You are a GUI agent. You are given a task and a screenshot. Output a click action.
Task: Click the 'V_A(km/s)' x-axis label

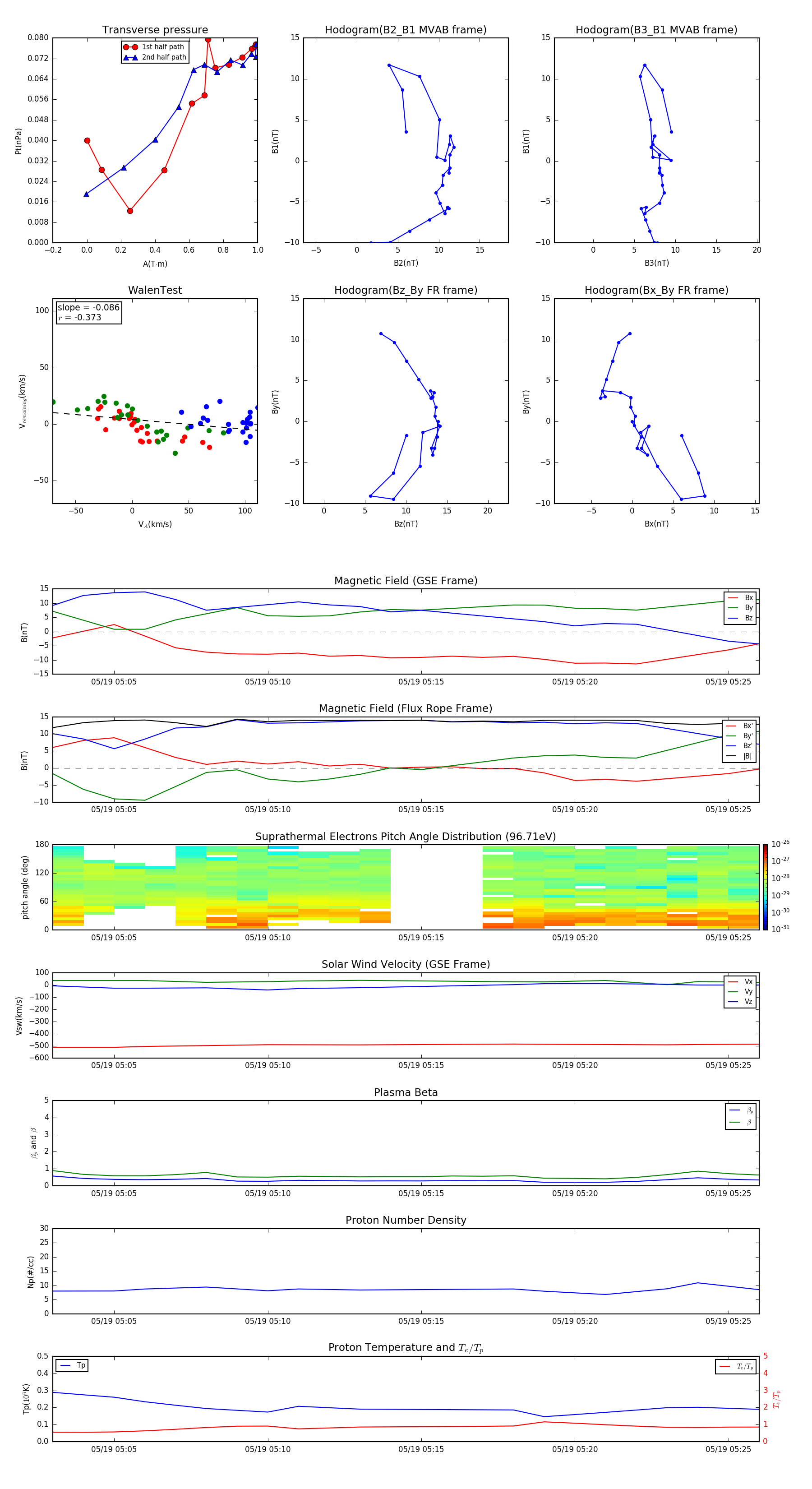tap(155, 524)
